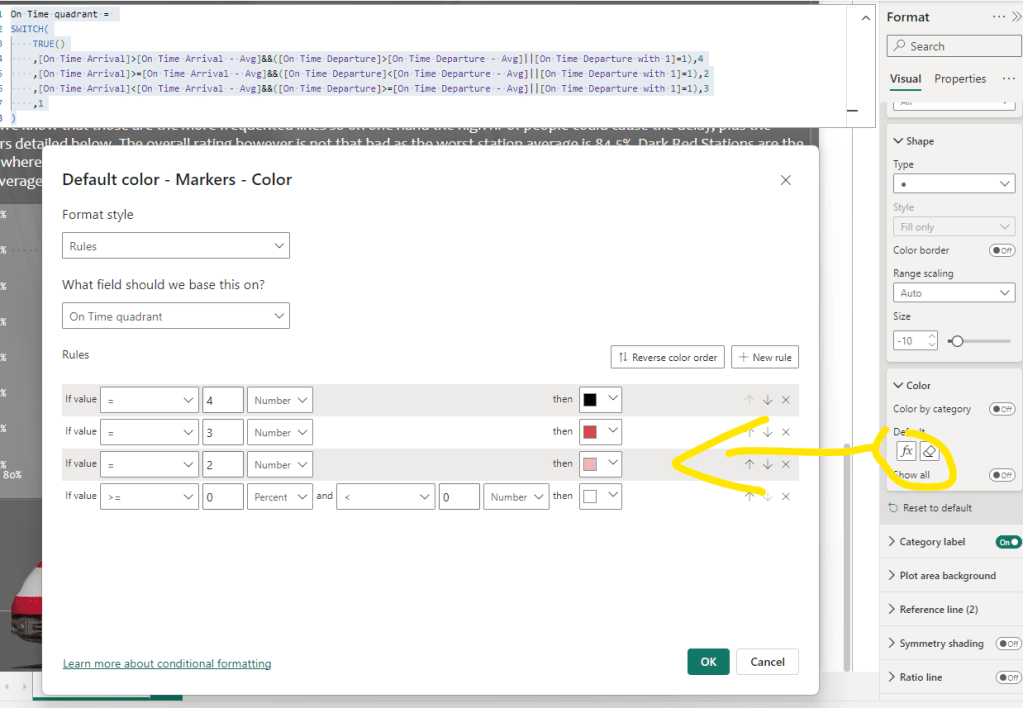
Task: Close the Default color dialog with X
Action: click(x=785, y=180)
